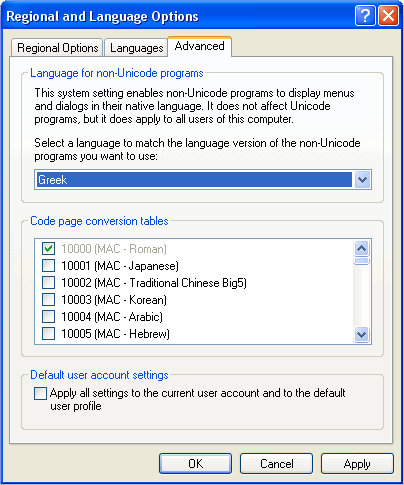Click the scroll up arrow in code page list
The height and width of the screenshot is (485, 404).
pyautogui.click(x=362, y=248)
